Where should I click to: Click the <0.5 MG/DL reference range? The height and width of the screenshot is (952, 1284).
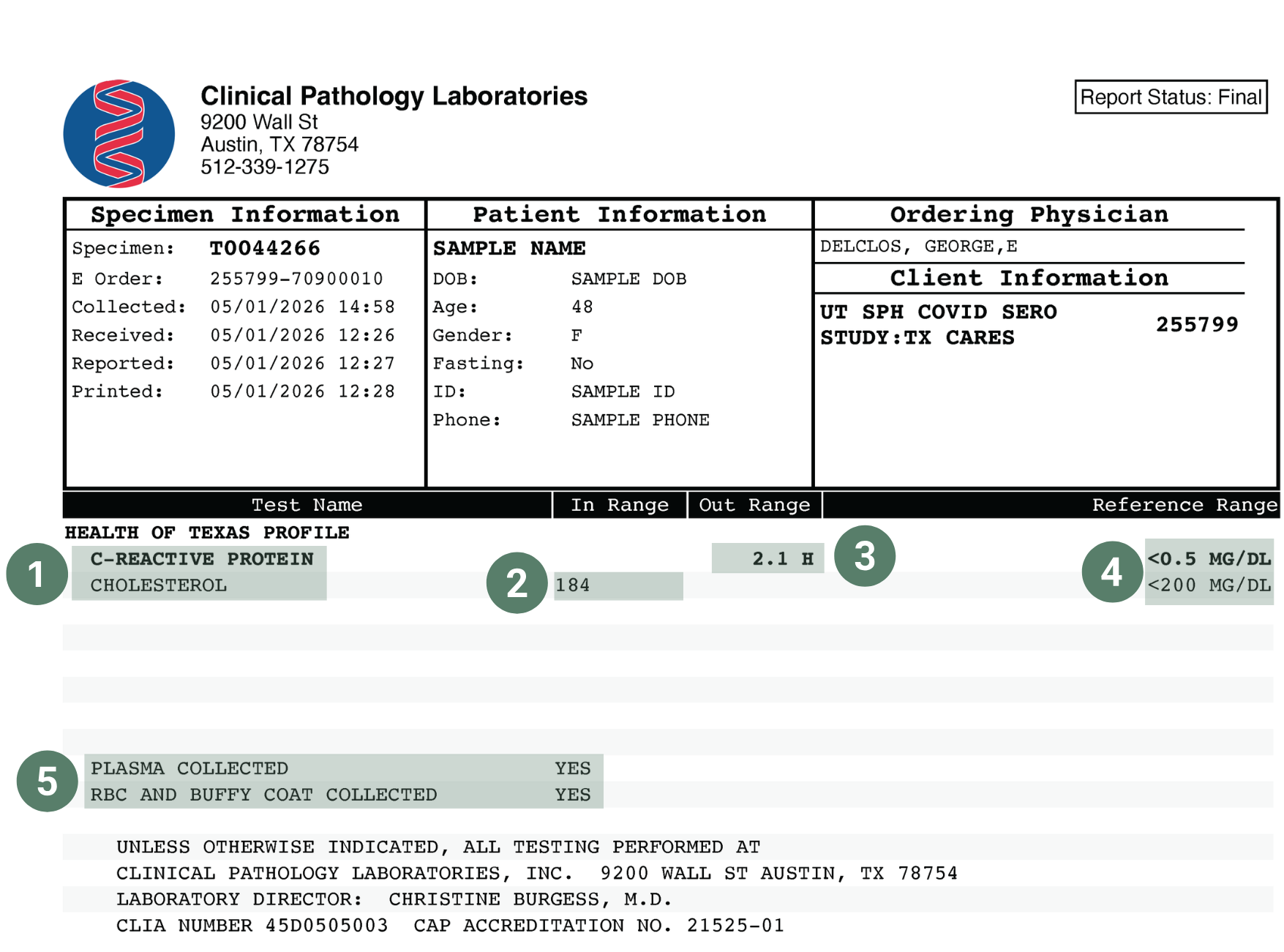click(1209, 559)
